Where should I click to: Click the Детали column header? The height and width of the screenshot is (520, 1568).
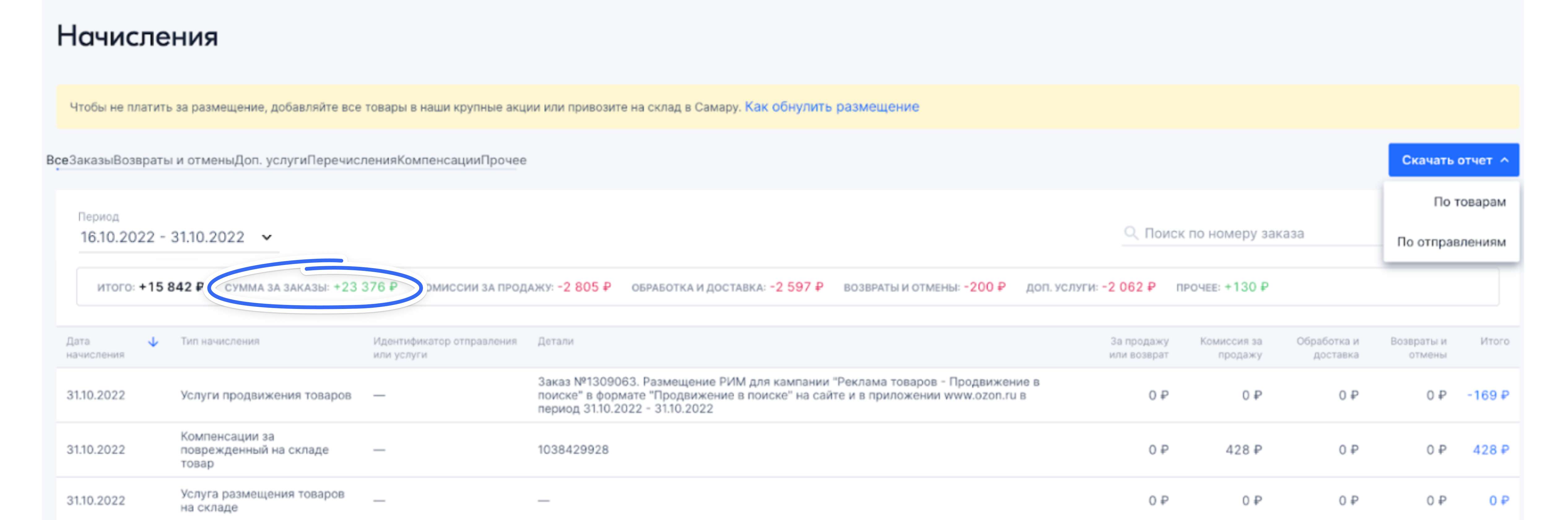(x=555, y=341)
